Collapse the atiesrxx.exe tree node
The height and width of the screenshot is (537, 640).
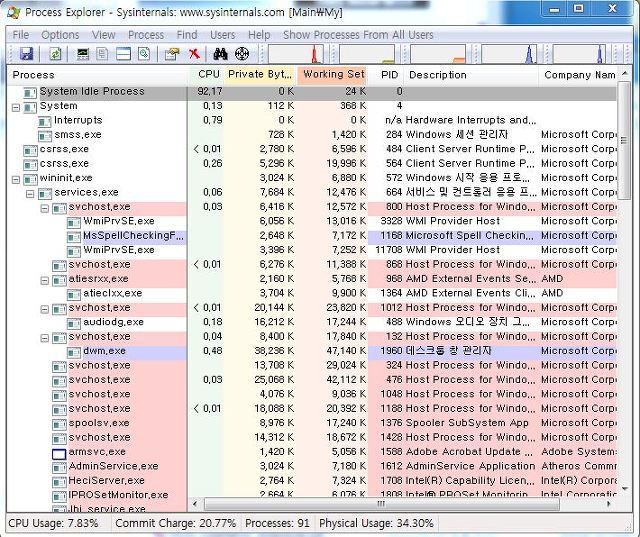[x=45, y=281]
